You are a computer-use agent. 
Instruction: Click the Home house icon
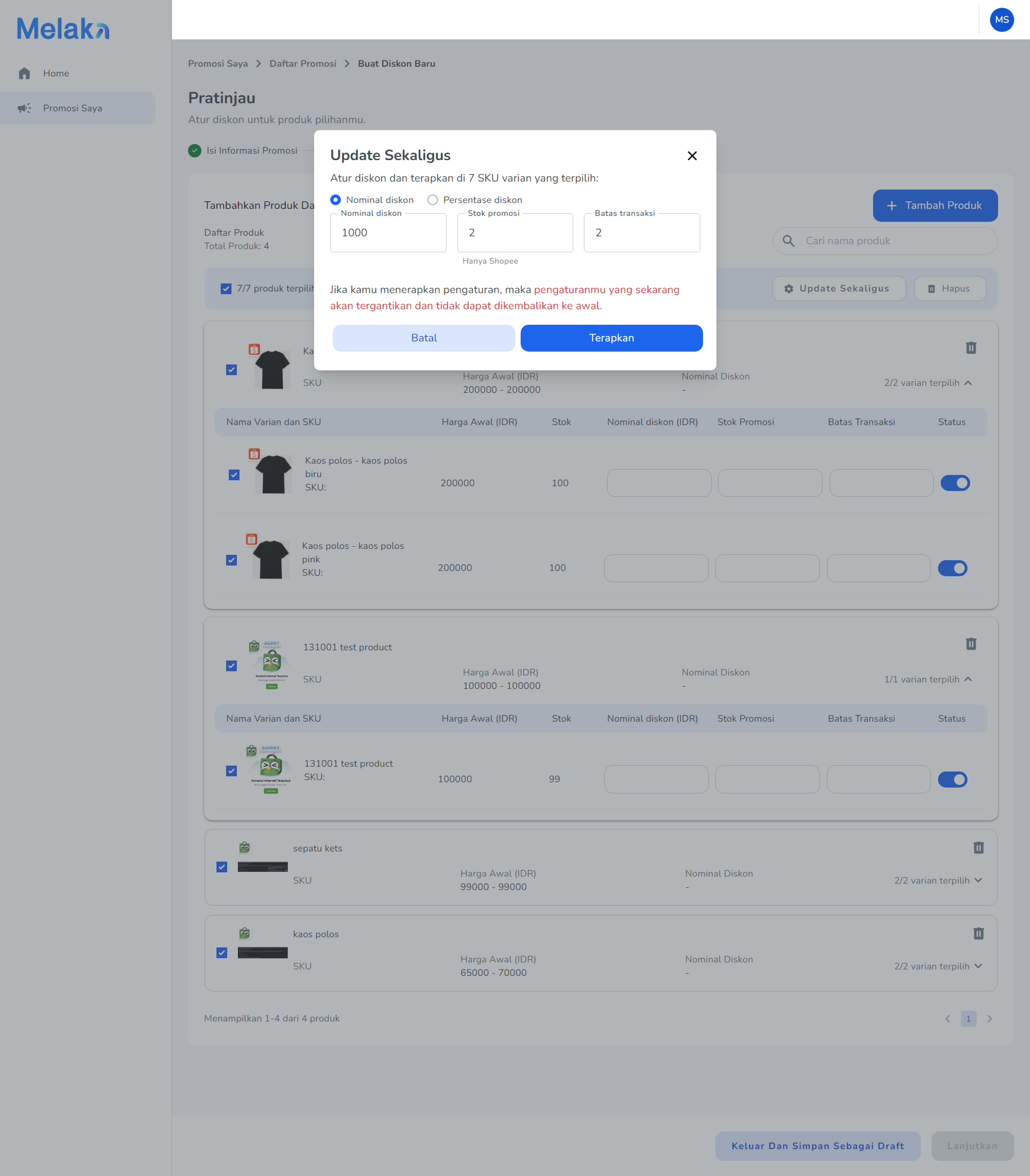24,74
